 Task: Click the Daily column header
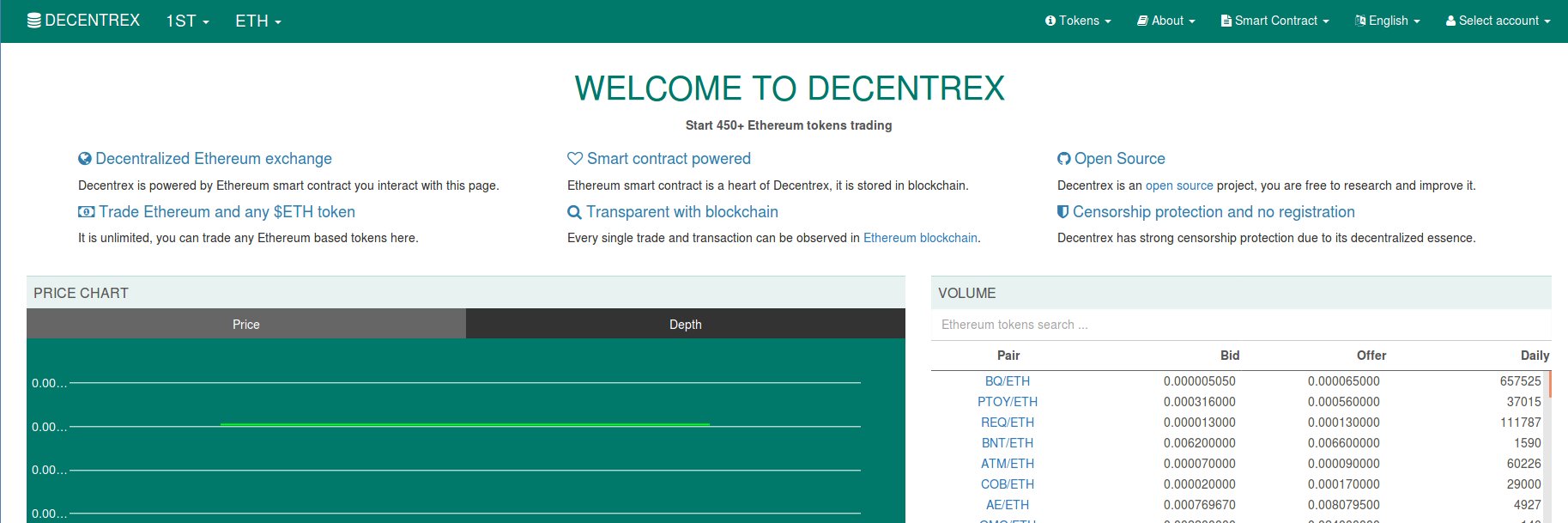pyautogui.click(x=1535, y=356)
